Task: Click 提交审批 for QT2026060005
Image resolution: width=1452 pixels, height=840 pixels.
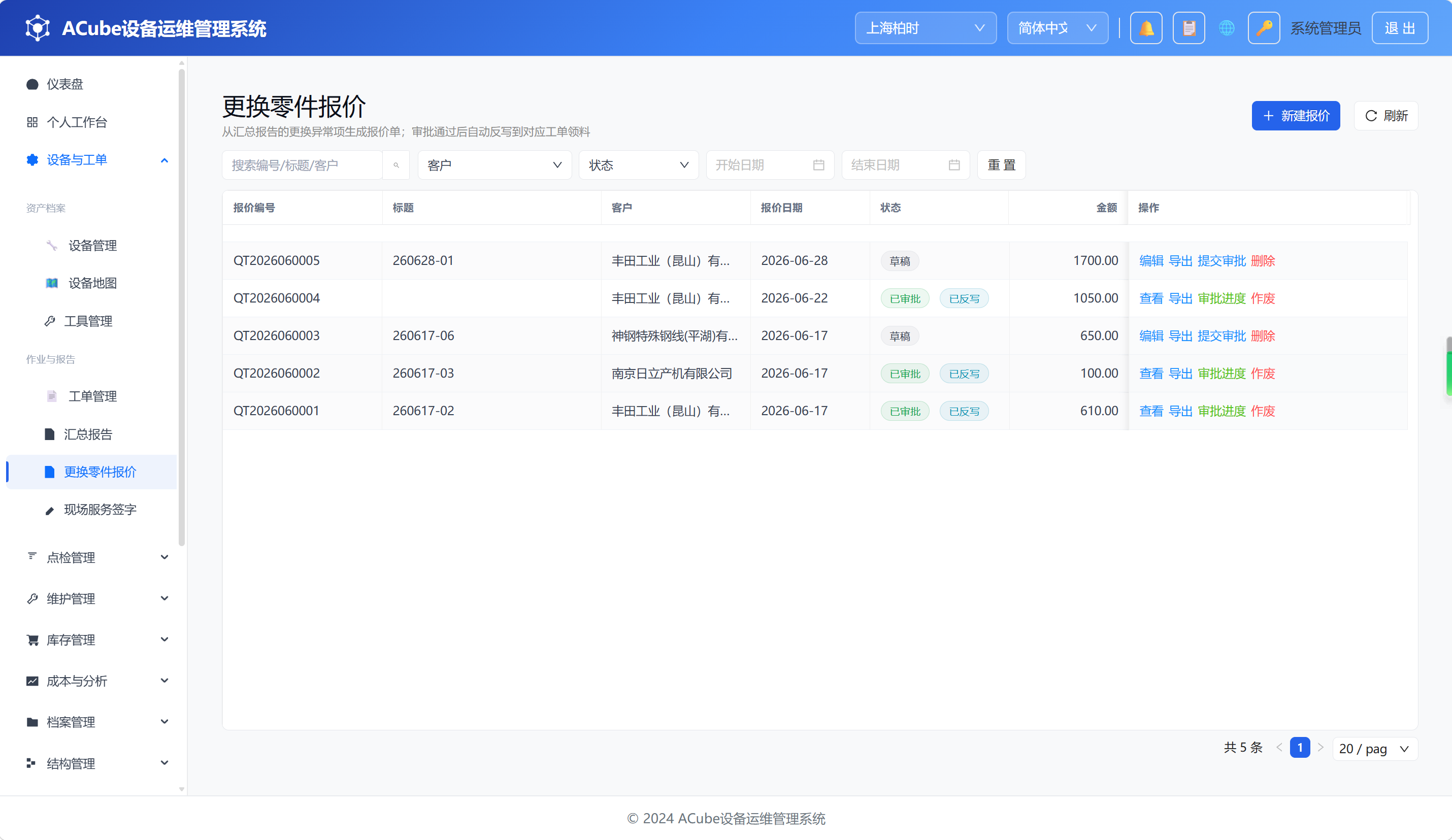Action: point(1222,261)
